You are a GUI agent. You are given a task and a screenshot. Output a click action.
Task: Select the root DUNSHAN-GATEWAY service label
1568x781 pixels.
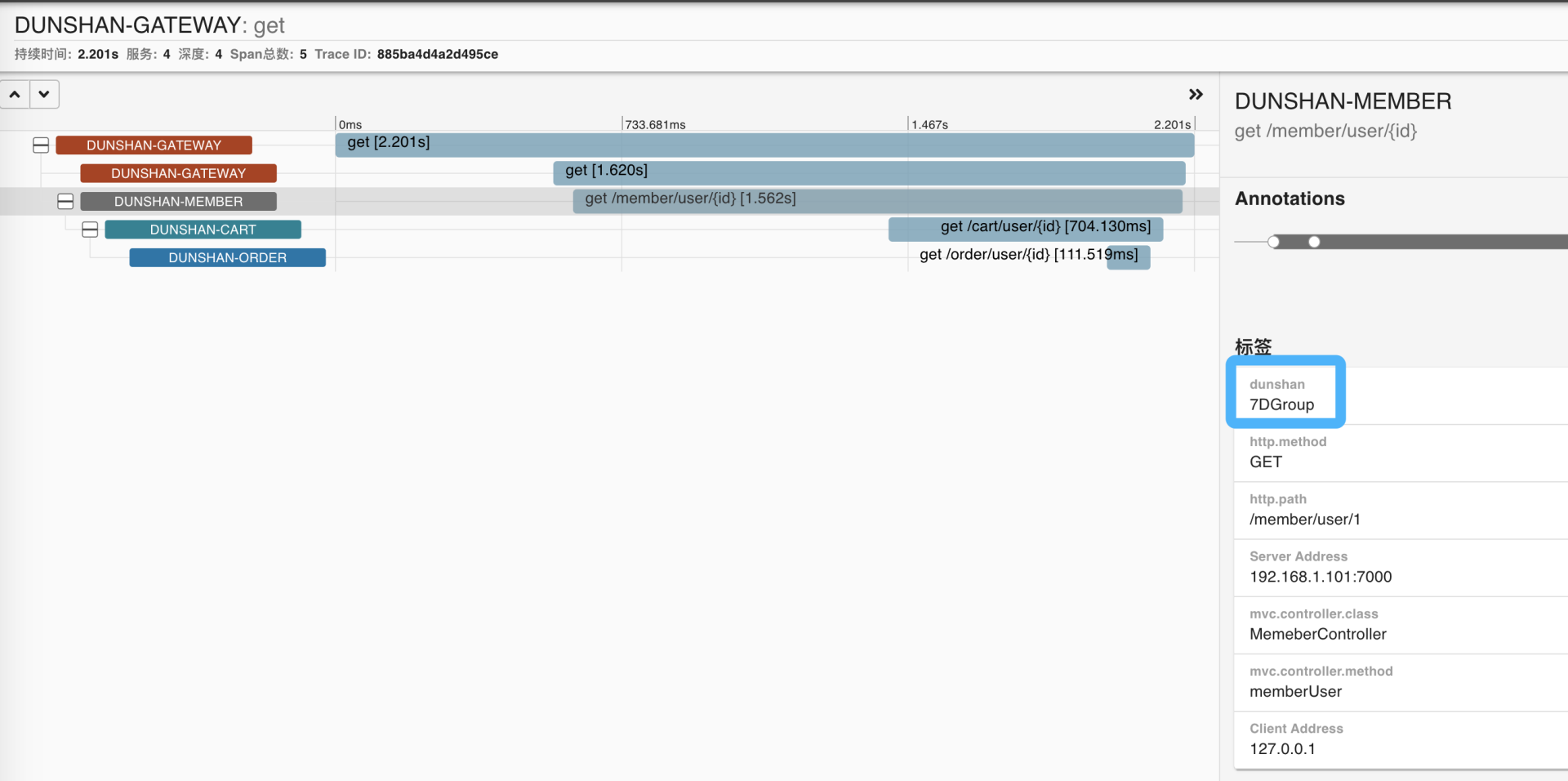(154, 145)
